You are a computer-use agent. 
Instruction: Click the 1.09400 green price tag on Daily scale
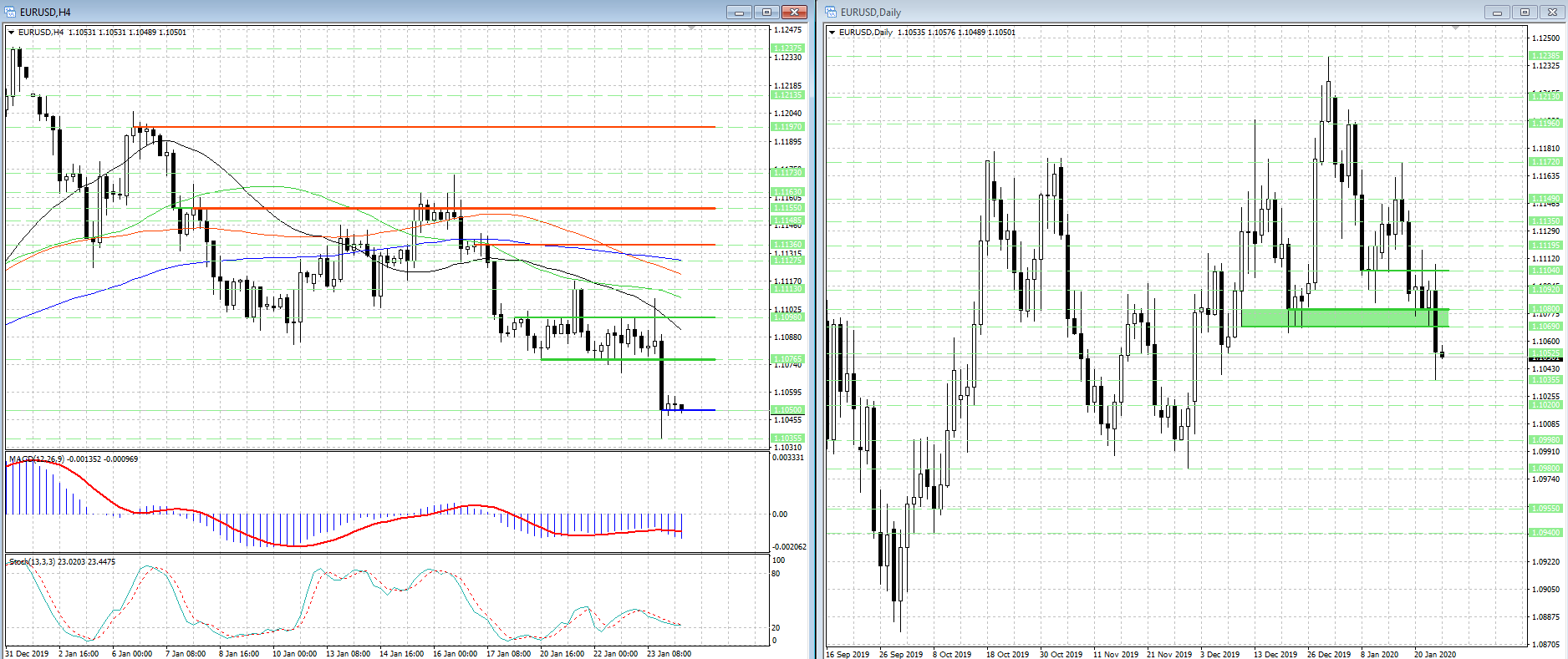1545,533
